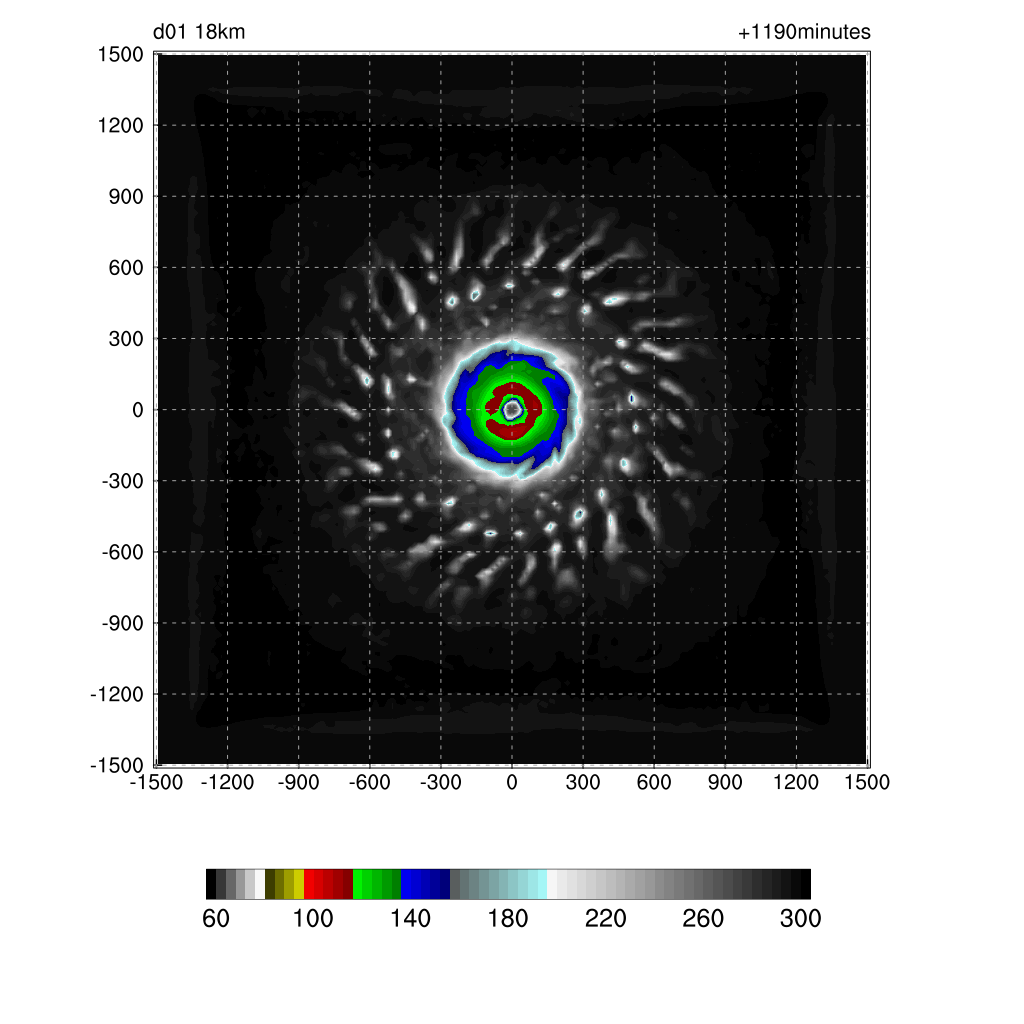Image resolution: width=1024 pixels, height=1024 pixels.
Task: Click the x-axis label 300
Action: point(583,782)
